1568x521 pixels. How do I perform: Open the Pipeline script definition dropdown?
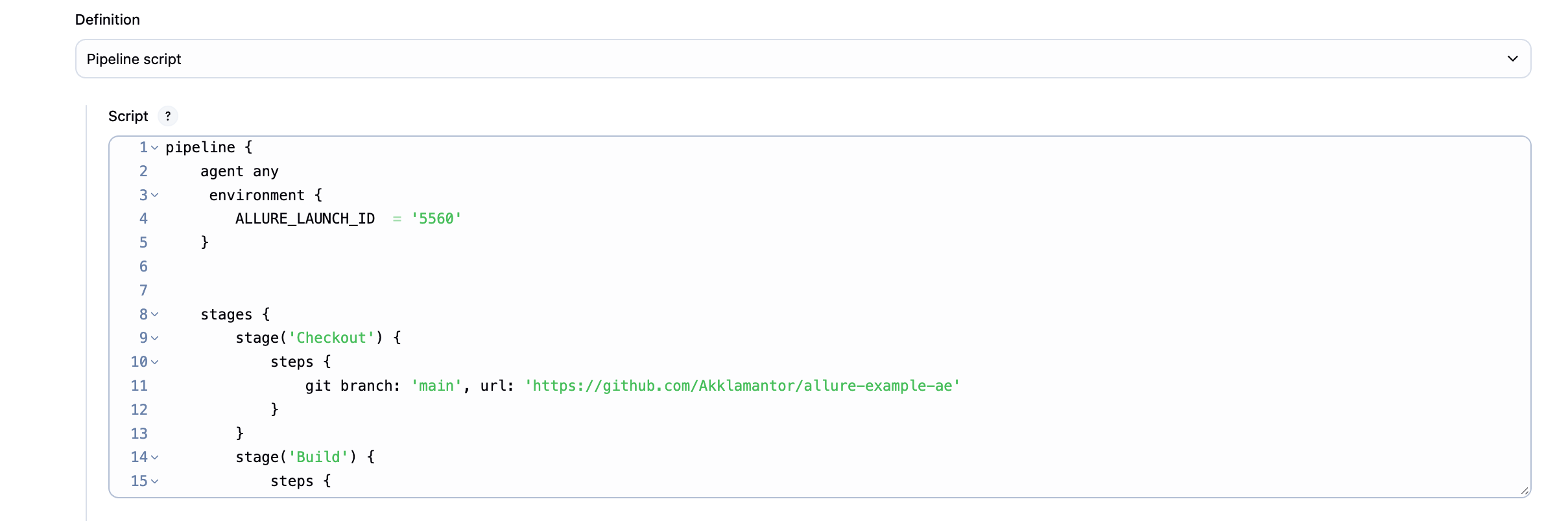tap(803, 59)
